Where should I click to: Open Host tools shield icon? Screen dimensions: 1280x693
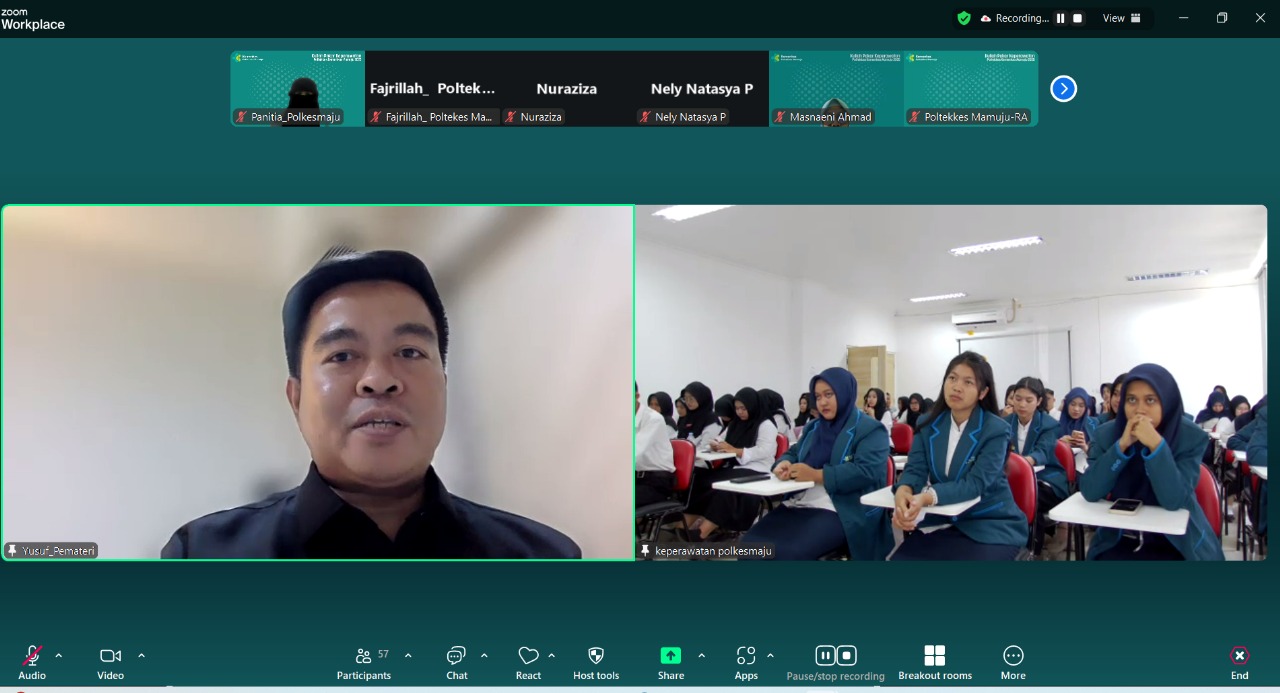(596, 656)
